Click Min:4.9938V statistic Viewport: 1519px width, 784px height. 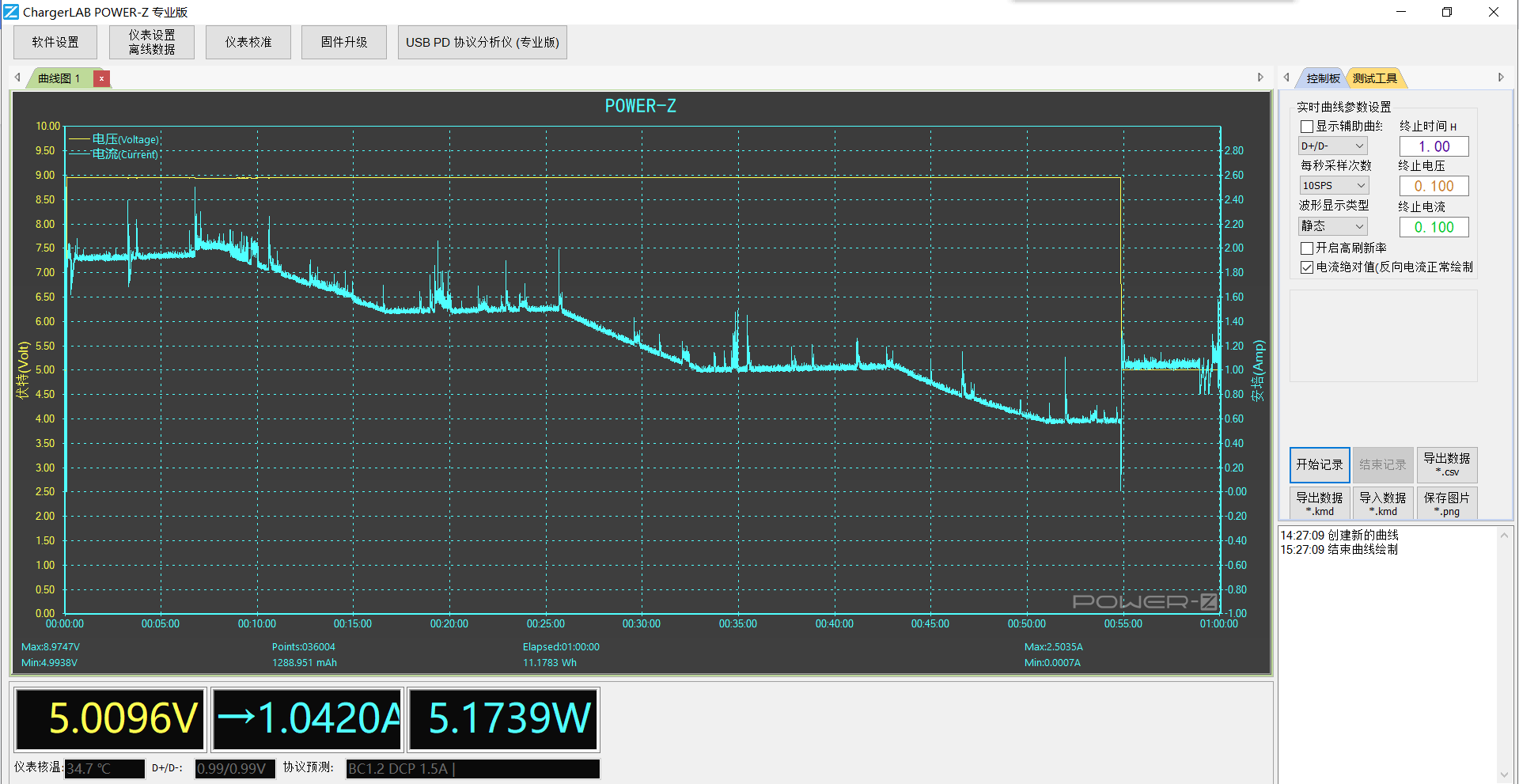[x=49, y=663]
